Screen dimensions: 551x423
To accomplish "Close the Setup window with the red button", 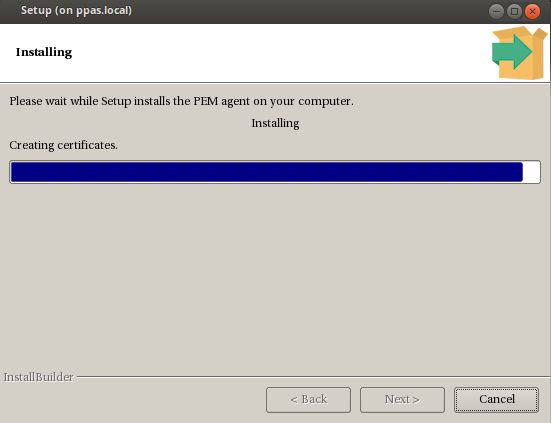I will point(532,12).
